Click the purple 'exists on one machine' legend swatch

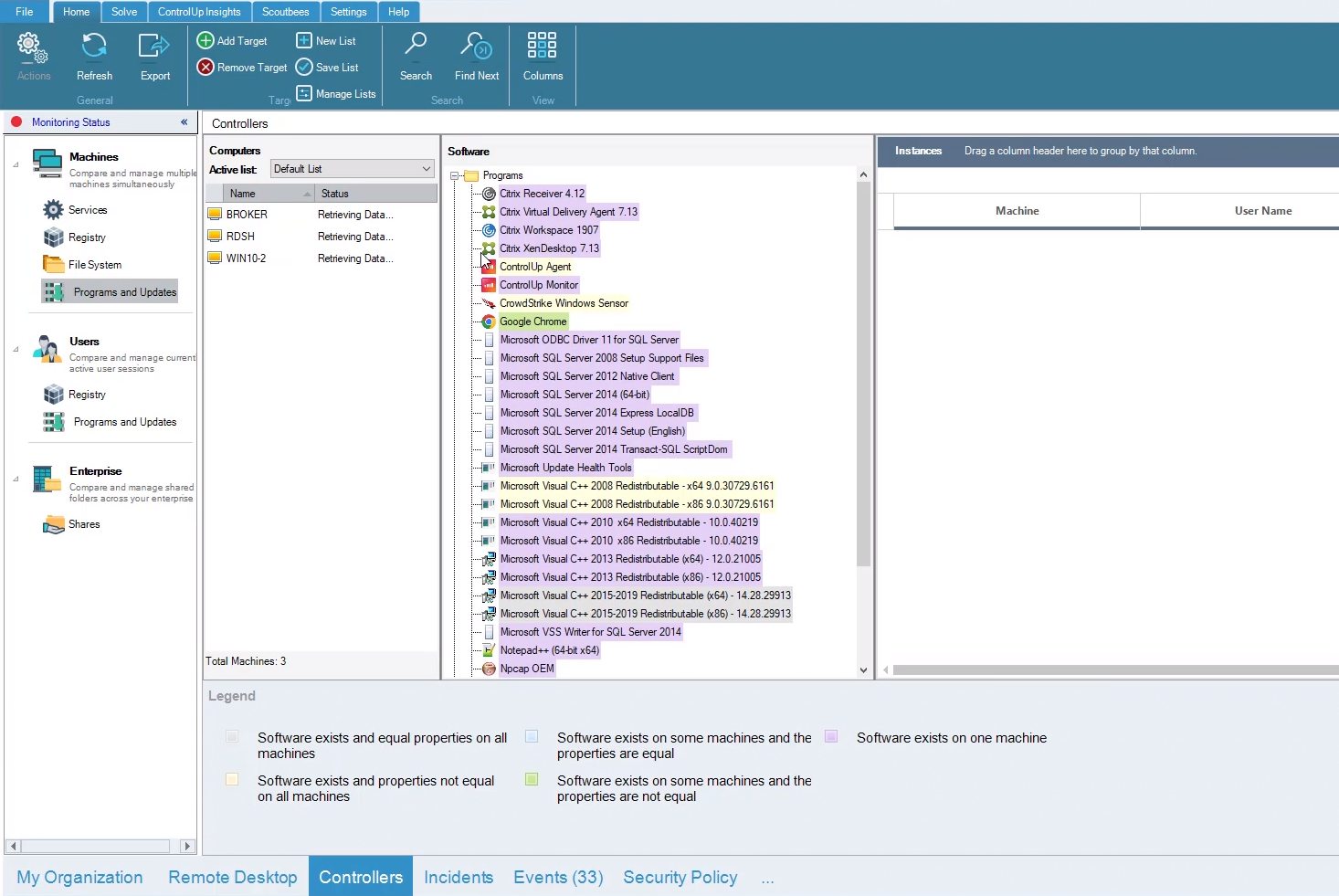pyautogui.click(x=831, y=736)
